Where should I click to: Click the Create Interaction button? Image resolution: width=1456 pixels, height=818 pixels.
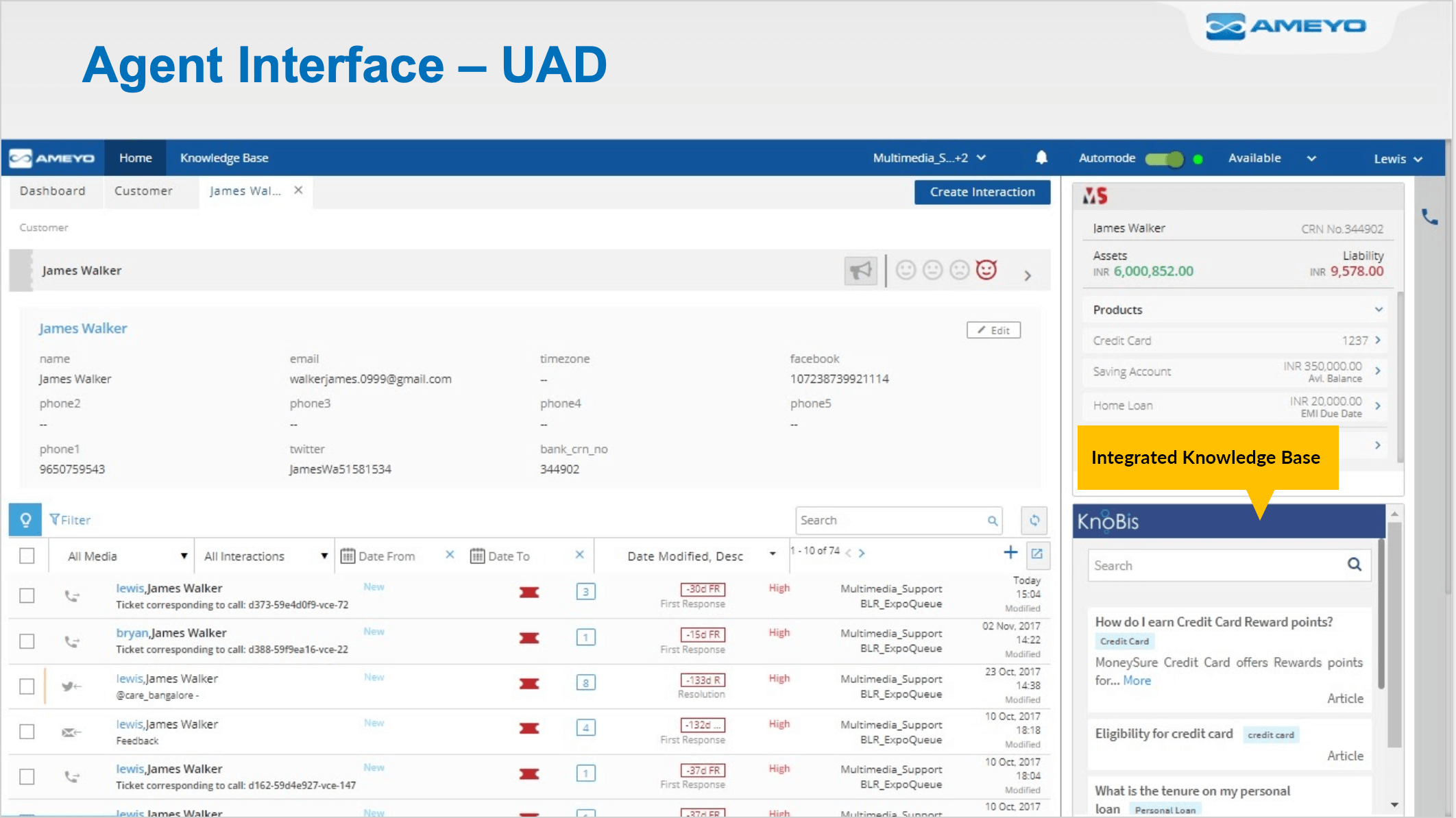click(982, 193)
